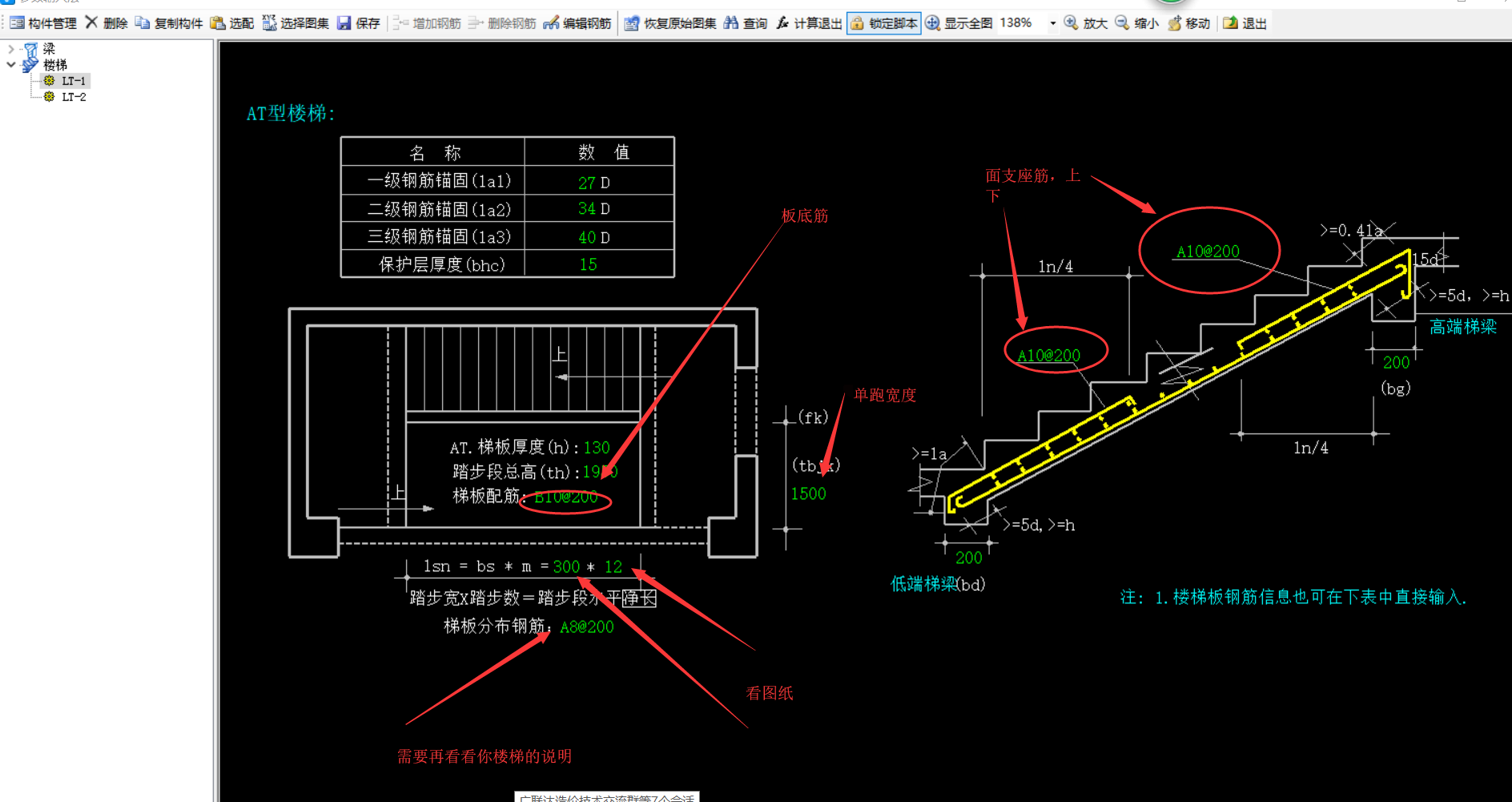Click 复制构件 copy component tool

point(168,23)
